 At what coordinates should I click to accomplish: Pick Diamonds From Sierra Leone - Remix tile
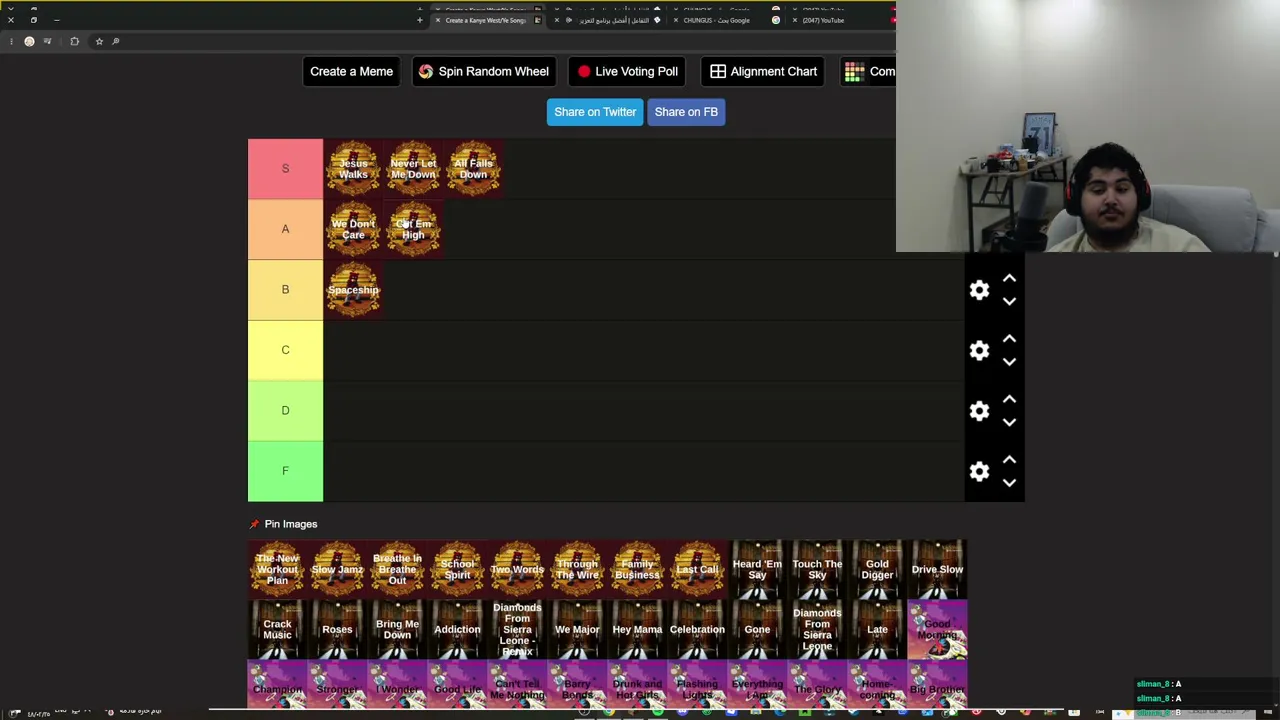point(517,630)
